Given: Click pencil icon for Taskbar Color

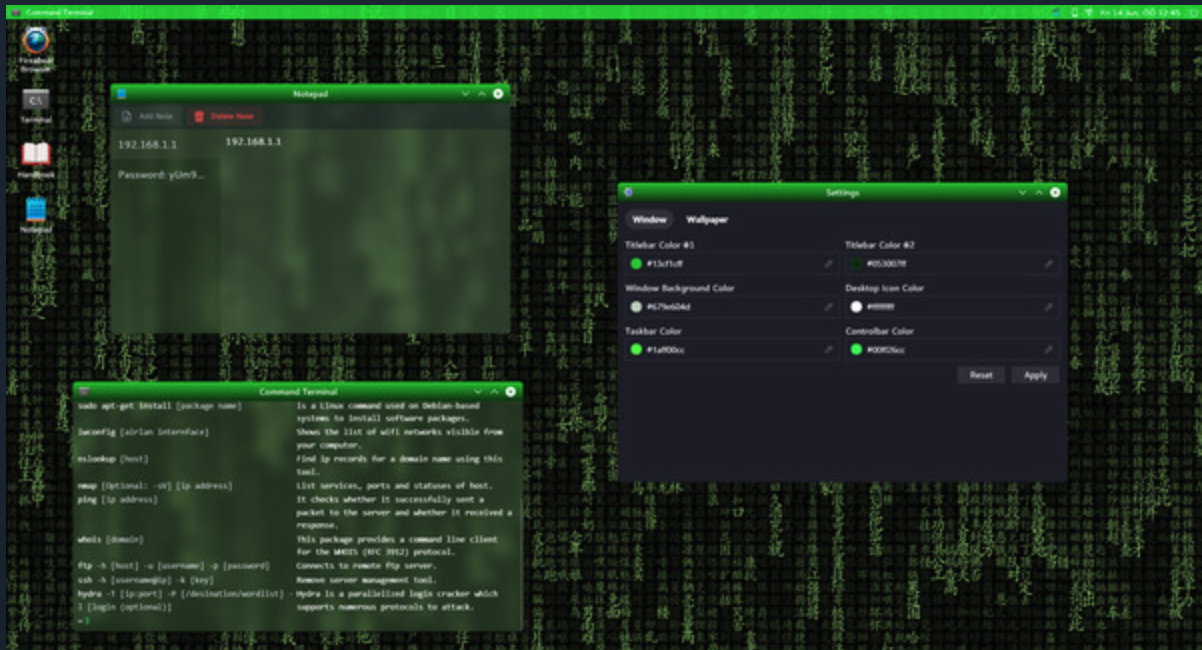Looking at the screenshot, I should [x=828, y=350].
